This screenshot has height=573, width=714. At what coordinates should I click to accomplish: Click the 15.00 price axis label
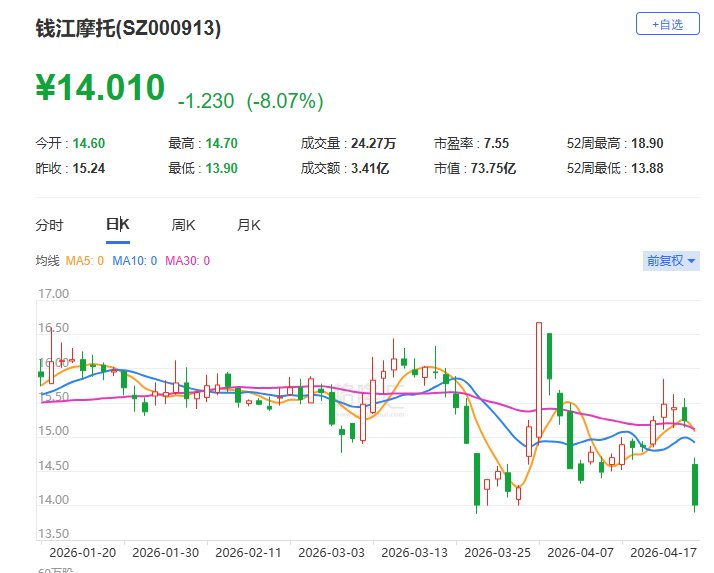point(53,431)
